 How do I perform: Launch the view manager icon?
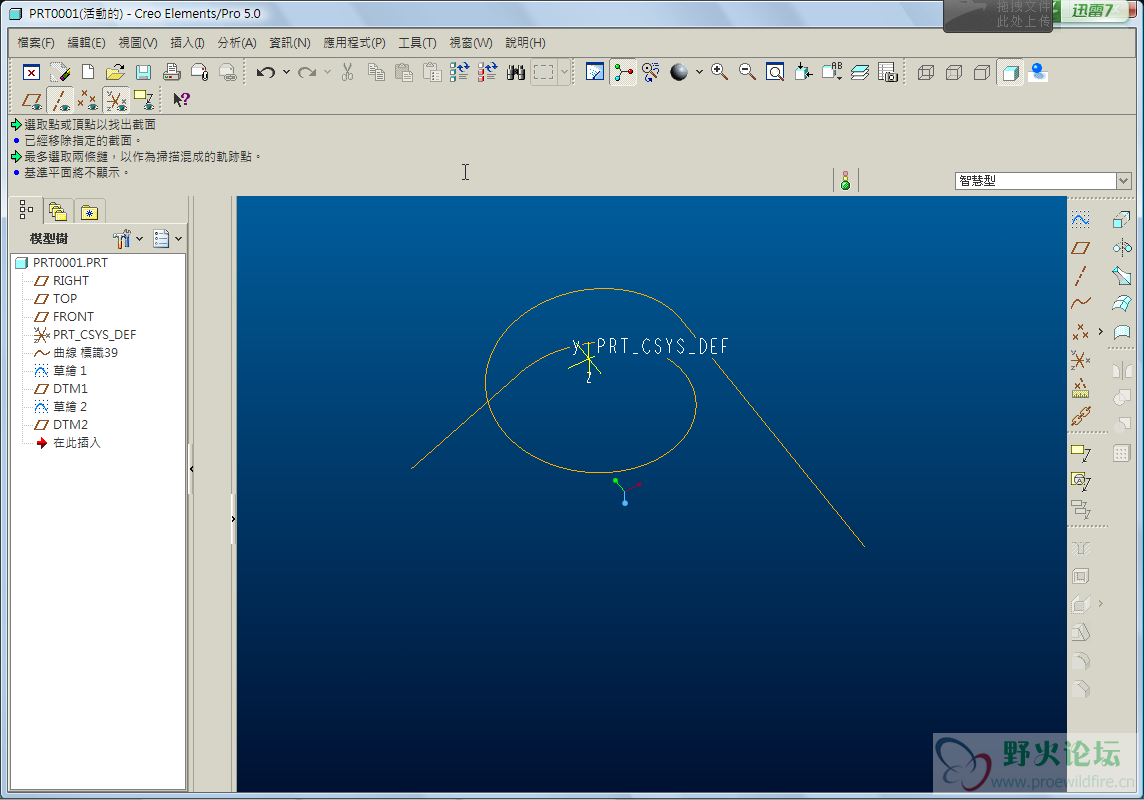888,72
